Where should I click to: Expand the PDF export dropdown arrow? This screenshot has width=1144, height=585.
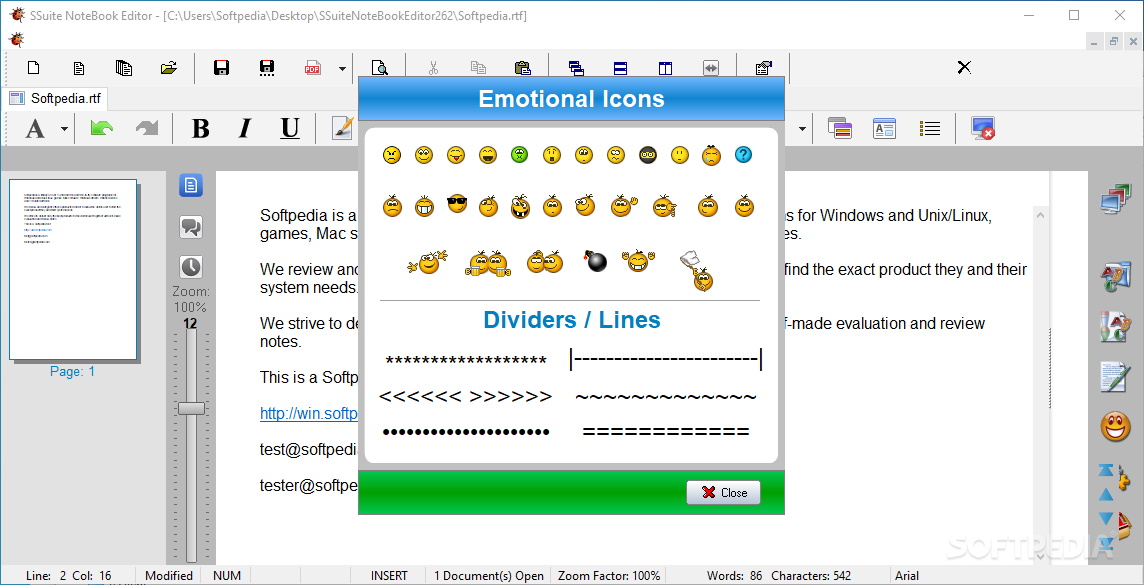(x=342, y=69)
